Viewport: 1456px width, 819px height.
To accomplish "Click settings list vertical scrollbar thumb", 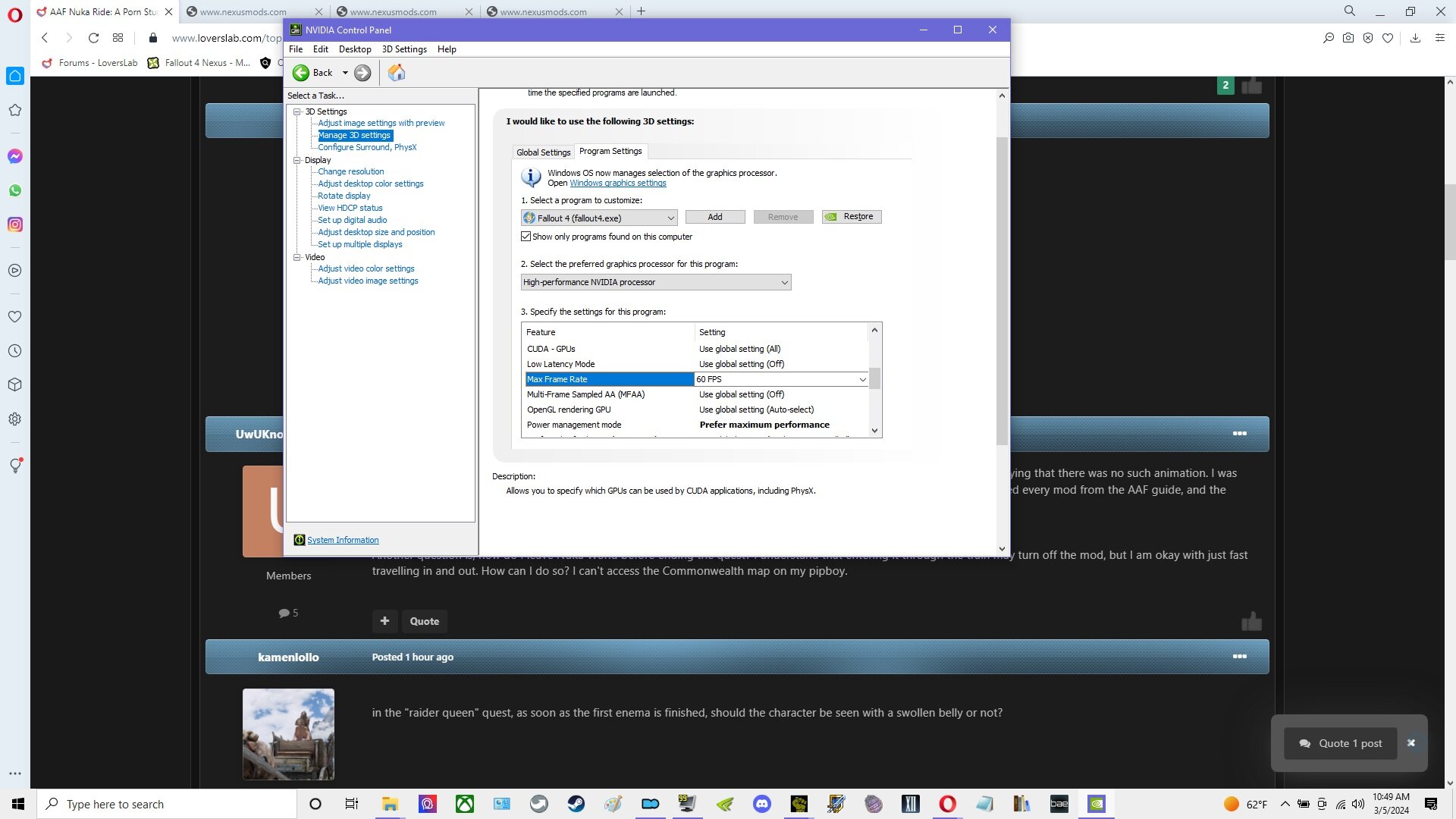I will [x=874, y=378].
